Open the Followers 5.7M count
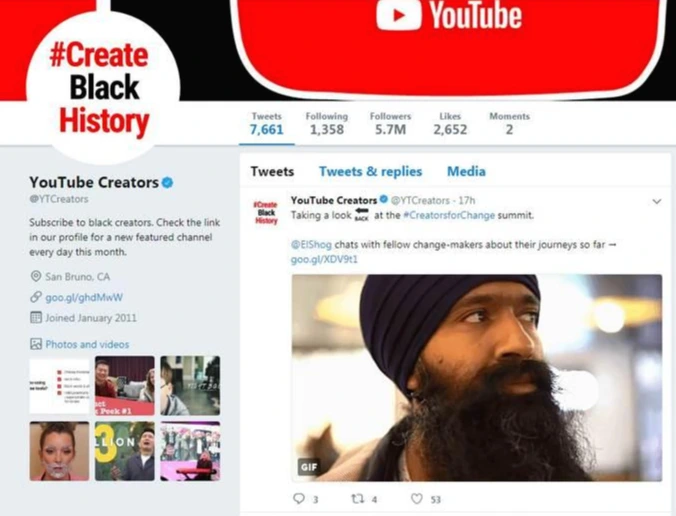This screenshot has height=516, width=676. 390,124
